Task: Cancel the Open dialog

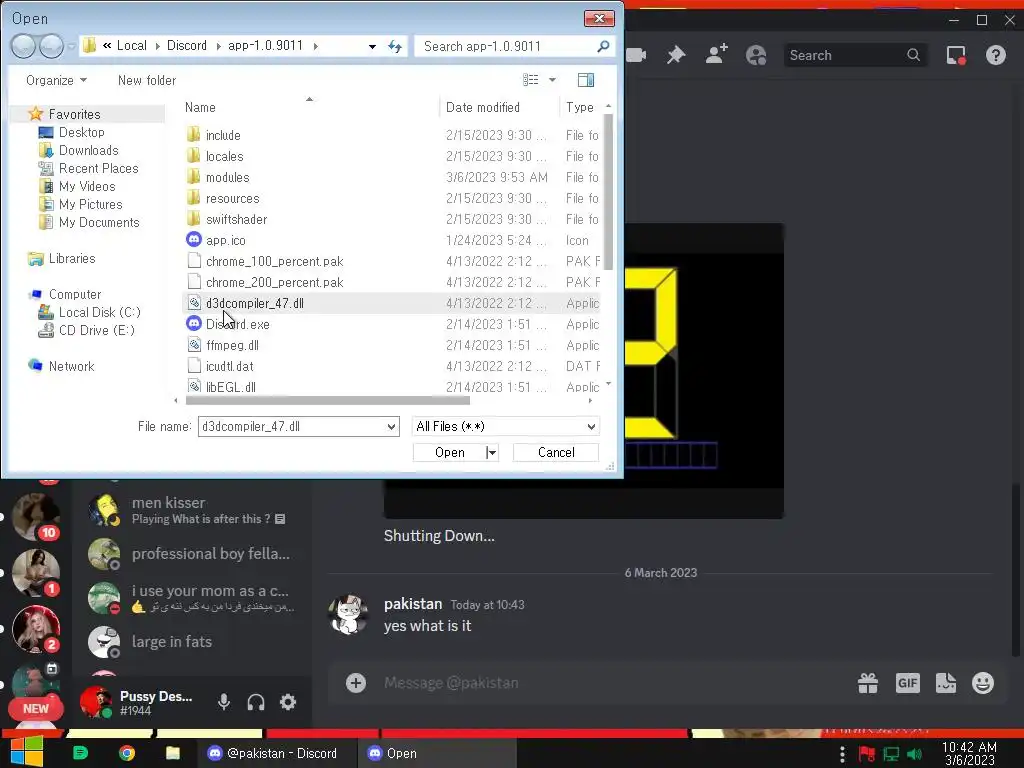Action: pos(556,453)
